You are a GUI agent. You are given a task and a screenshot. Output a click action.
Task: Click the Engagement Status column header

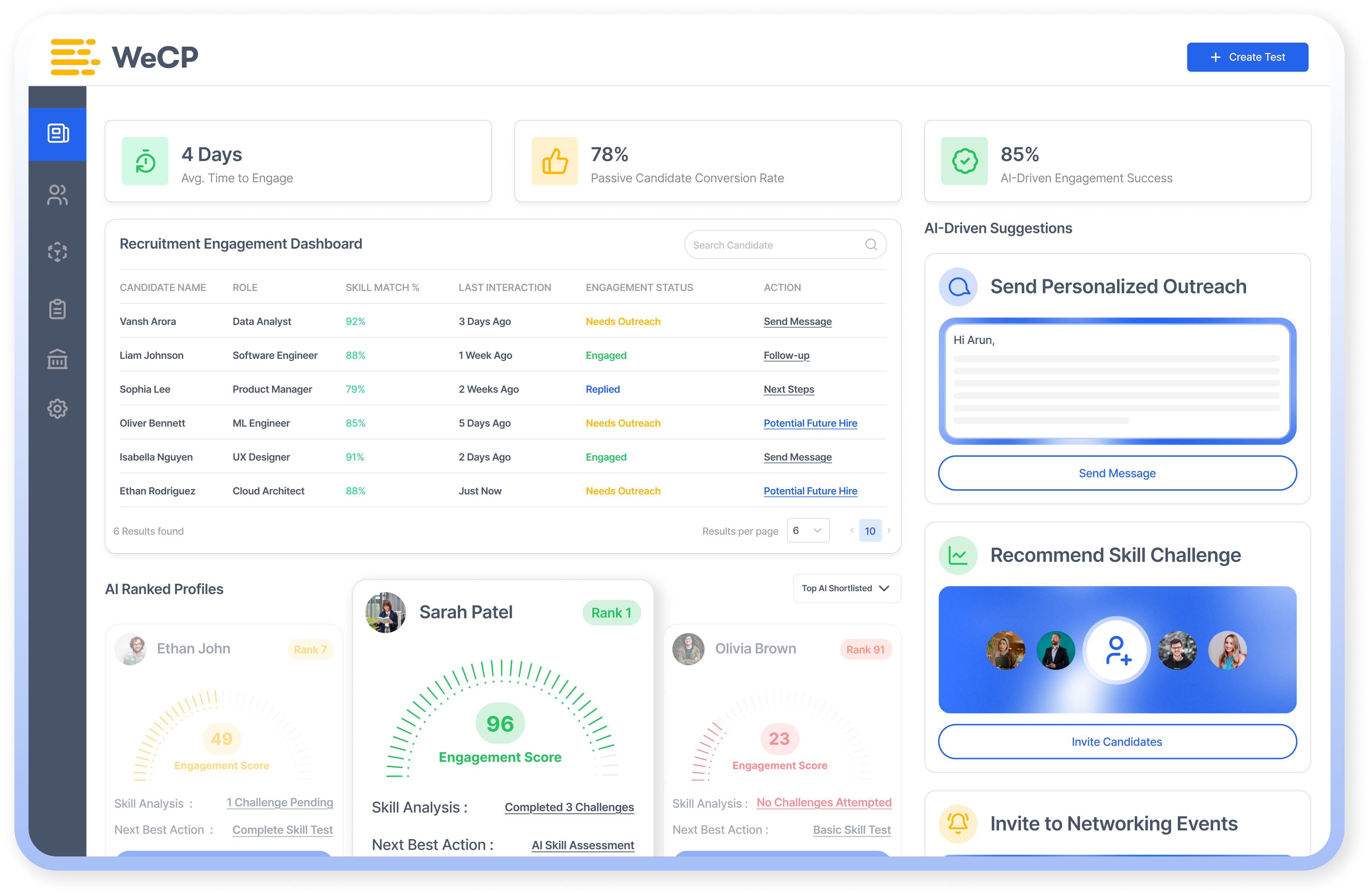639,287
